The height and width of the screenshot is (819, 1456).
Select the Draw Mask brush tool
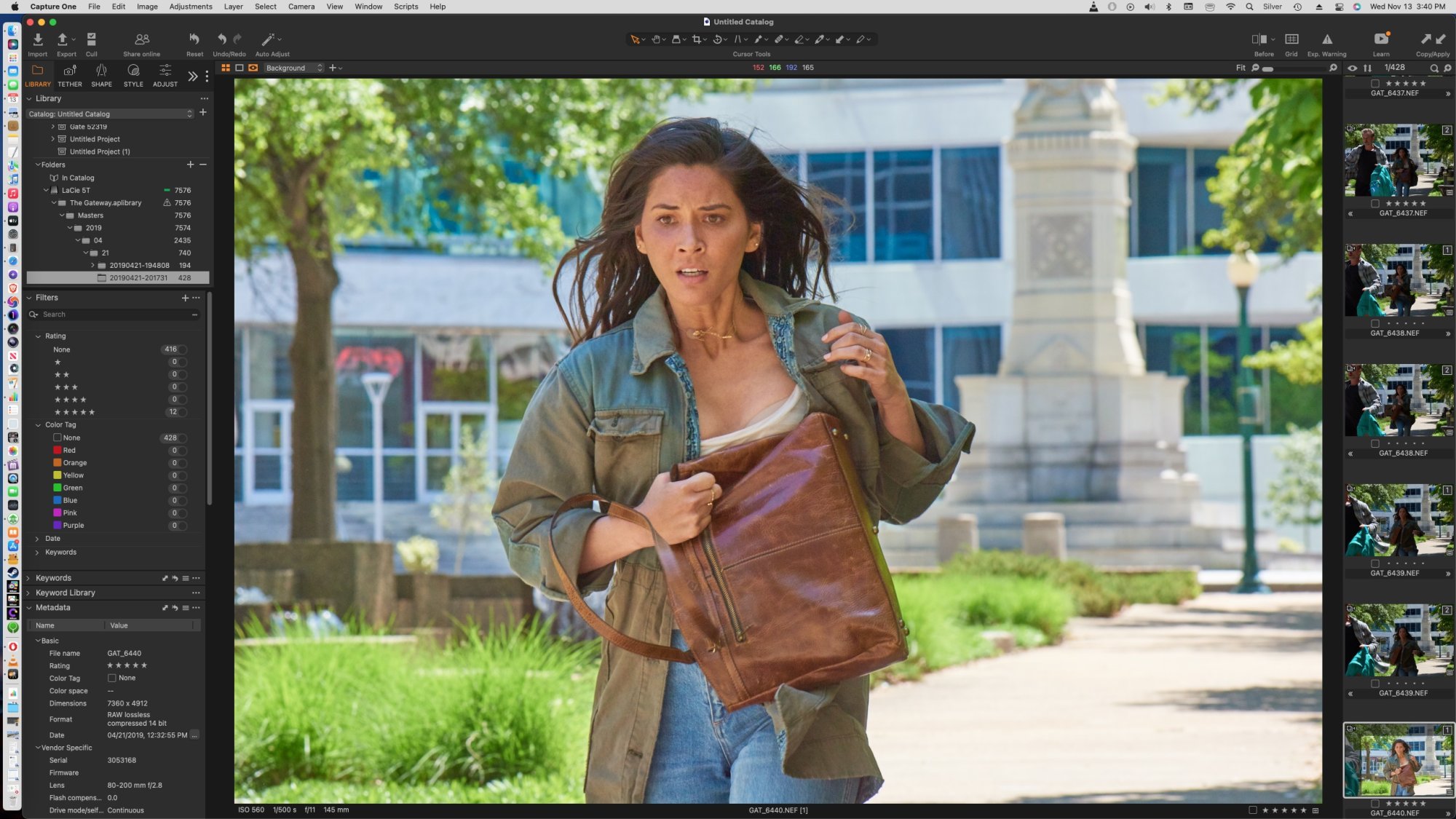pos(758,39)
